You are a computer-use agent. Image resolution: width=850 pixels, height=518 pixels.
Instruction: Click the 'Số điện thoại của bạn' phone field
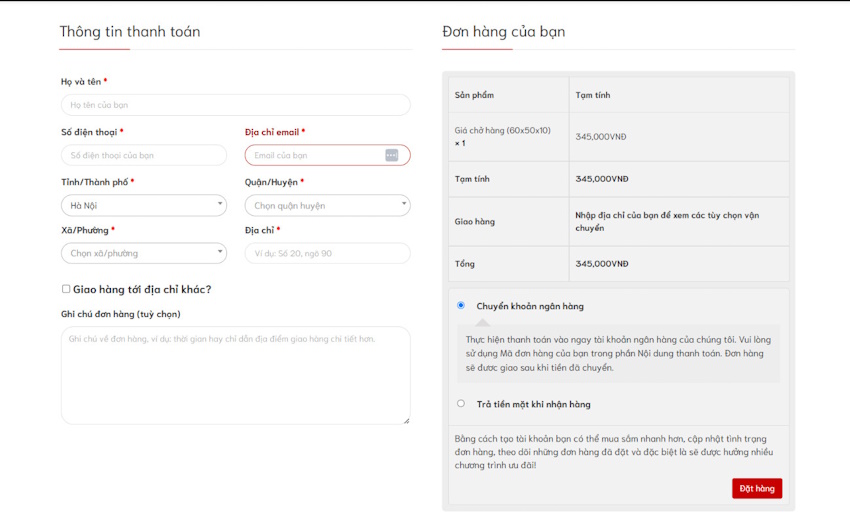[143, 155]
